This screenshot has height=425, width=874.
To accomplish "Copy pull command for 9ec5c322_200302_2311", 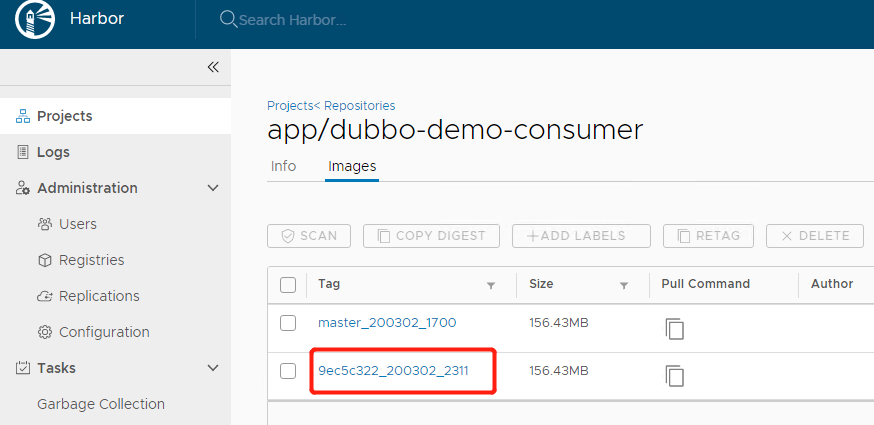I will pyautogui.click(x=675, y=376).
